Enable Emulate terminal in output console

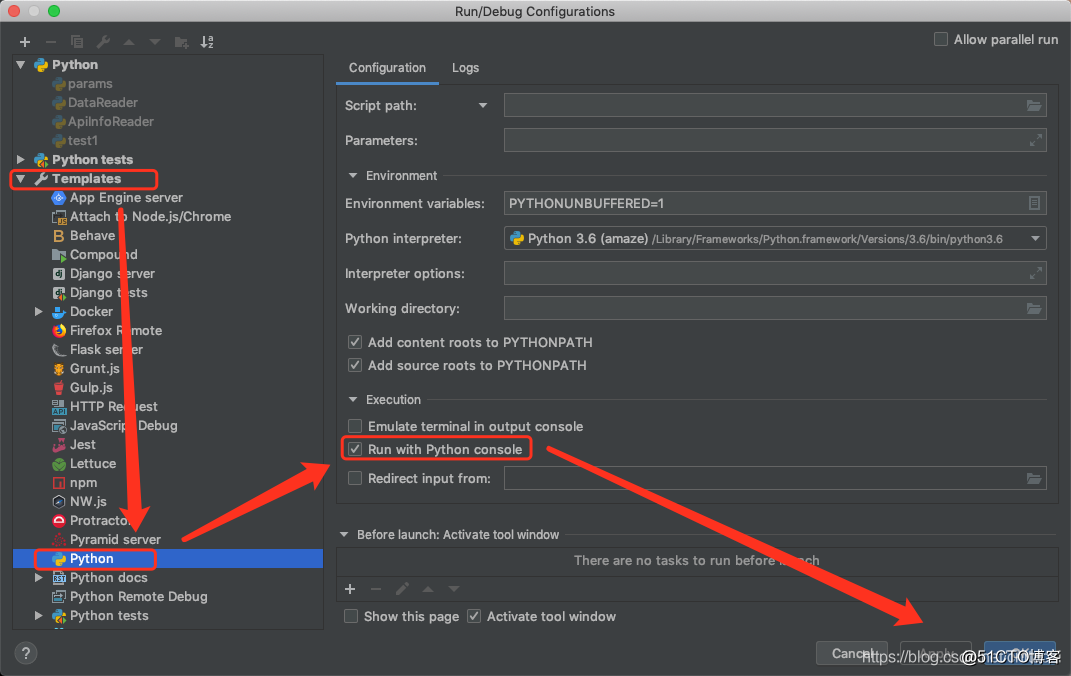click(x=354, y=426)
